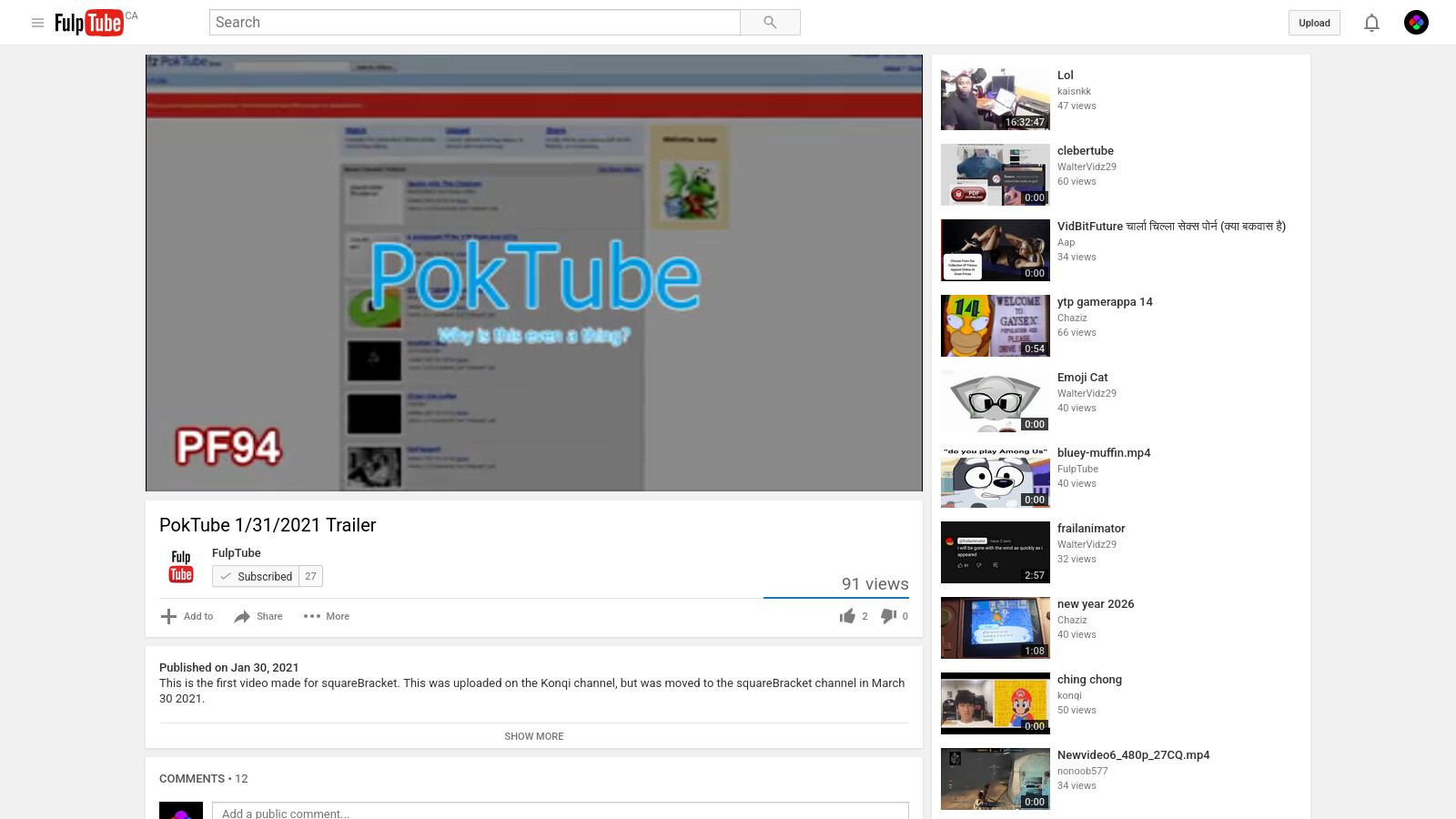Toggle the Subscribed button
The width and height of the screenshot is (1456, 819).
(256, 576)
